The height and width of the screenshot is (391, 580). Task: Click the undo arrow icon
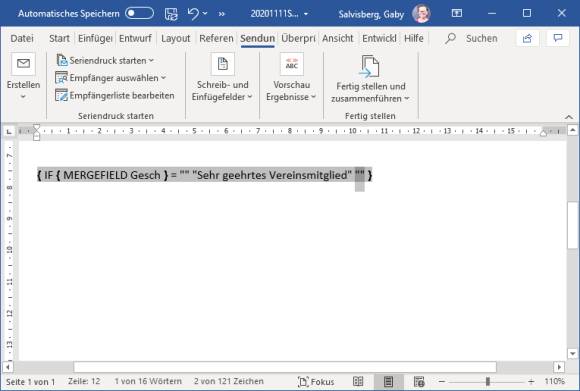(193, 14)
